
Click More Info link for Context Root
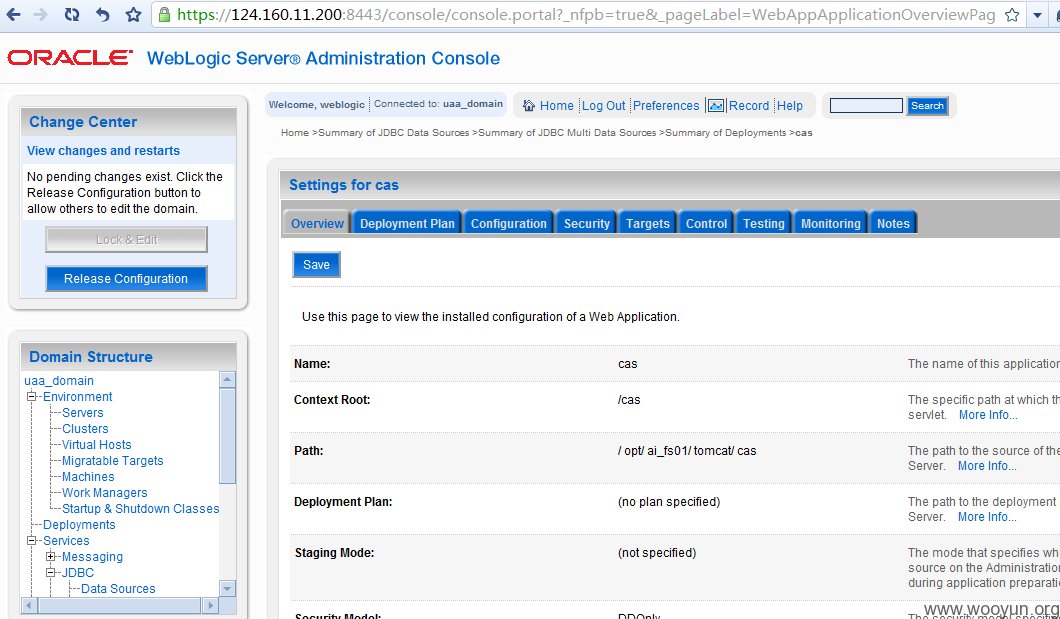point(988,415)
